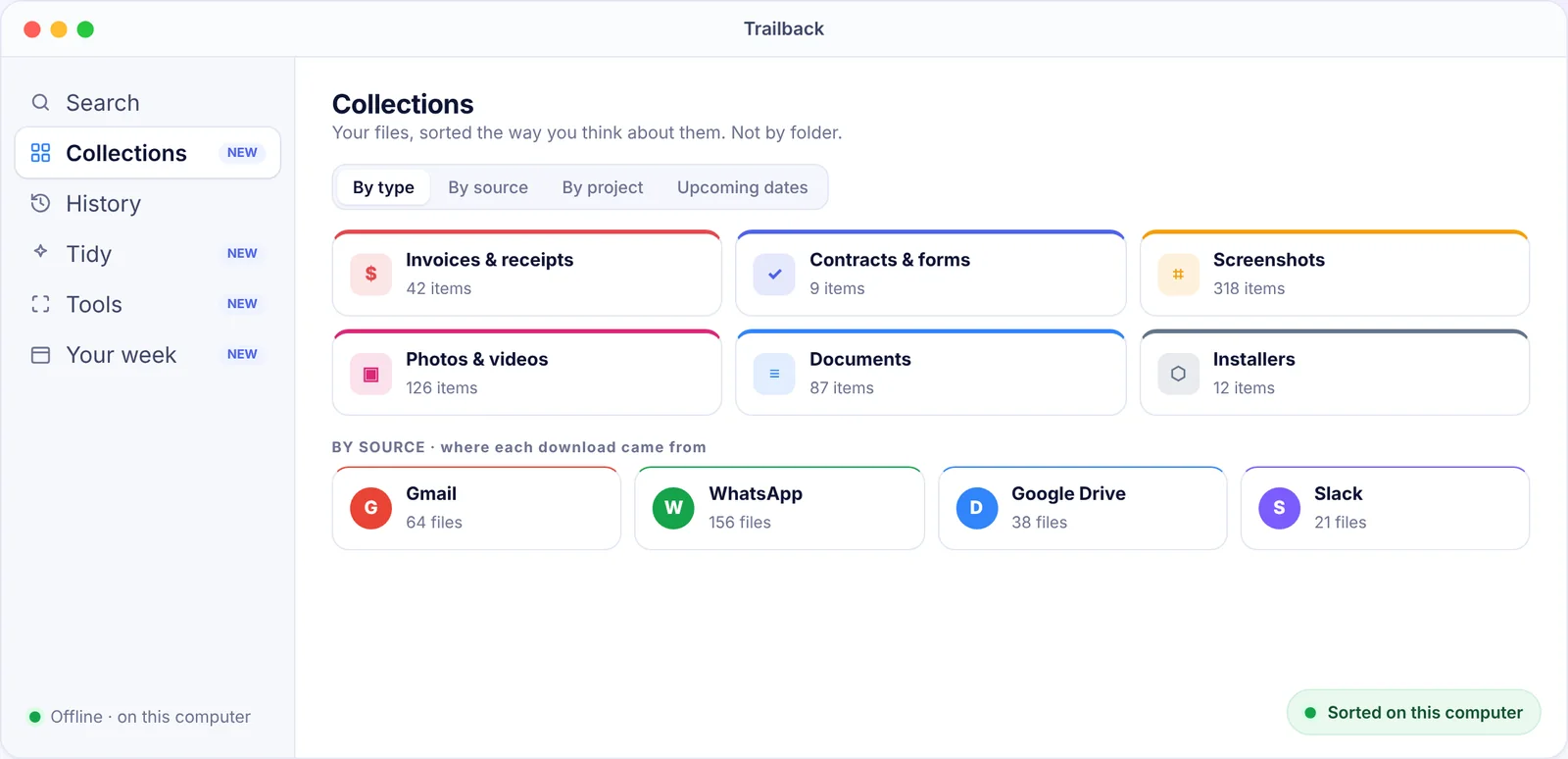Click the hexagon icon on Installers card
This screenshot has height=759, width=1568.
pyautogui.click(x=1178, y=374)
